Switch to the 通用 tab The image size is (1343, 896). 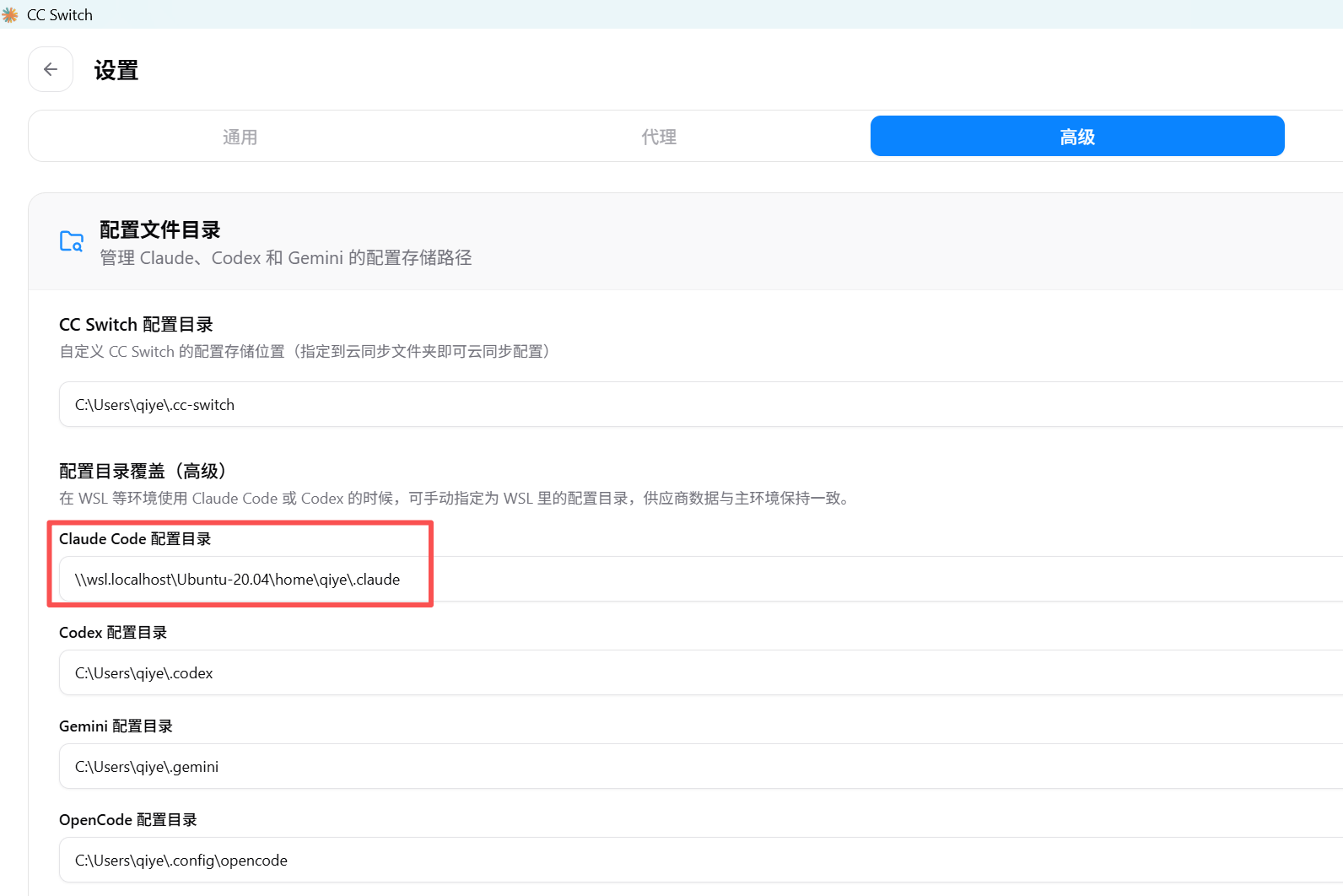[x=240, y=137]
